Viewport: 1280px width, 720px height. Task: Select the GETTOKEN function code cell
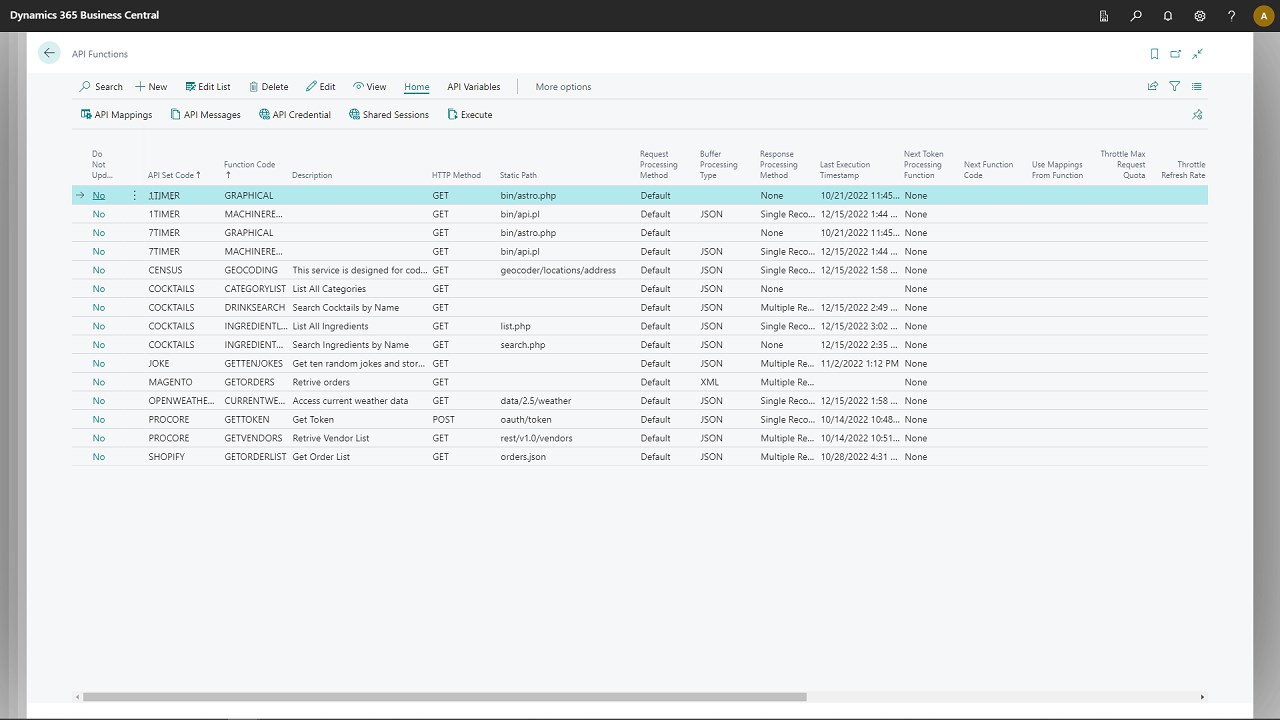coord(247,420)
